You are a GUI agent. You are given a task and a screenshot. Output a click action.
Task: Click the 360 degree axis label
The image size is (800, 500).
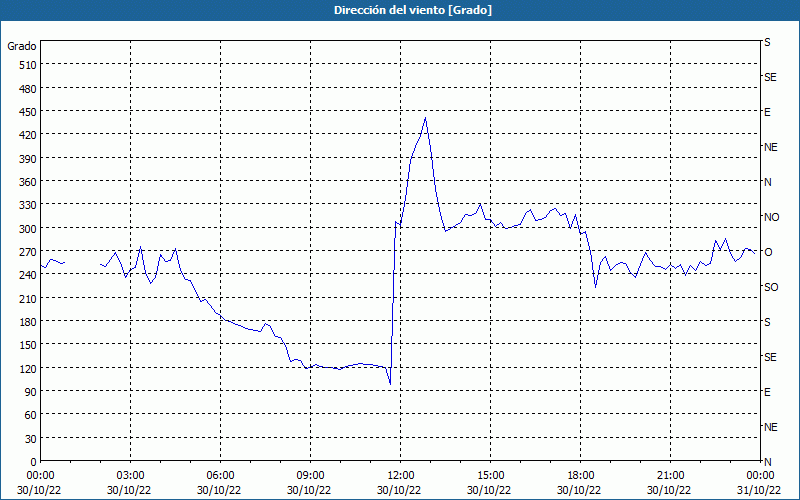click(28, 182)
